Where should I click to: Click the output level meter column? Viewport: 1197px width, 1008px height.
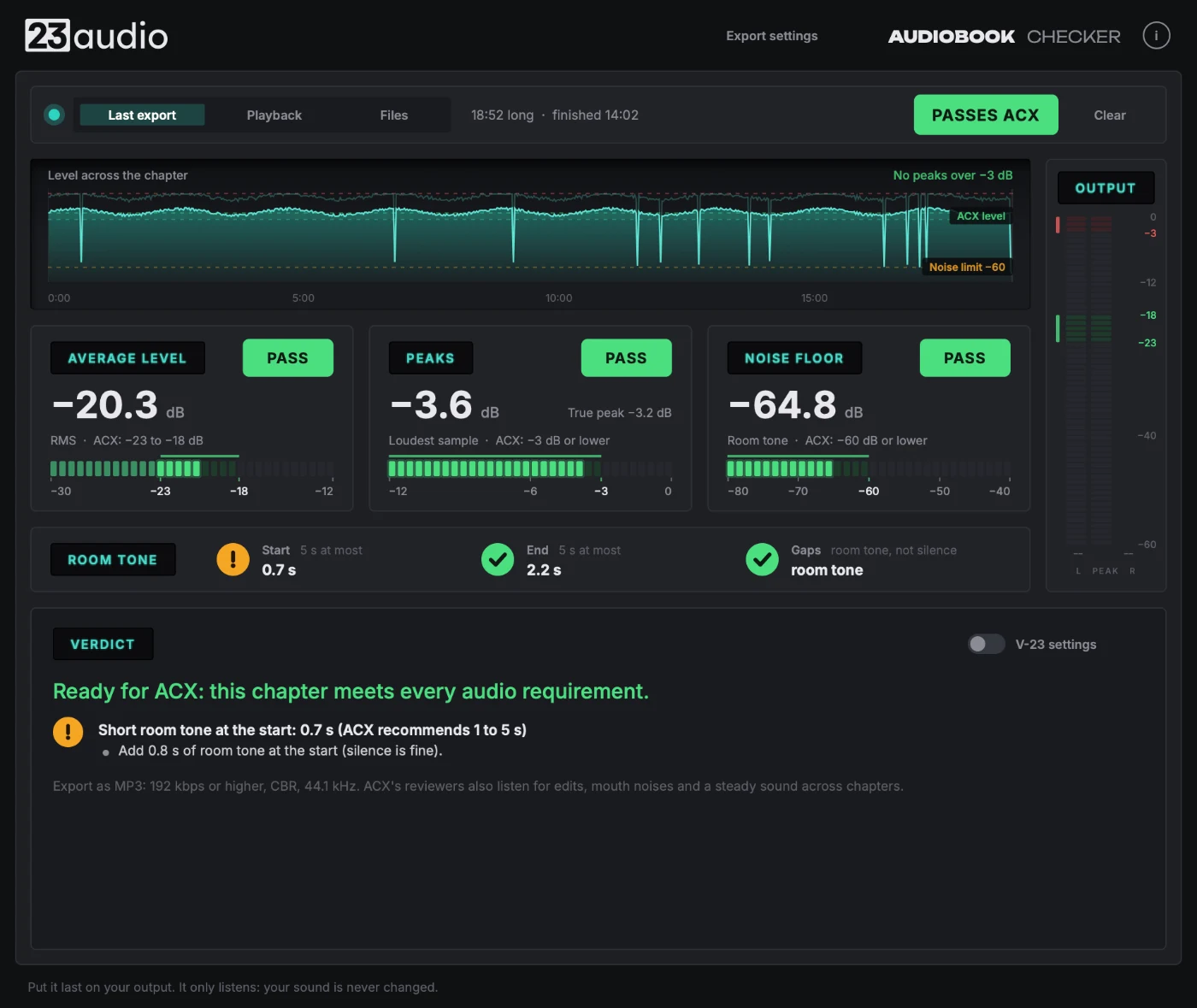tap(1088, 380)
